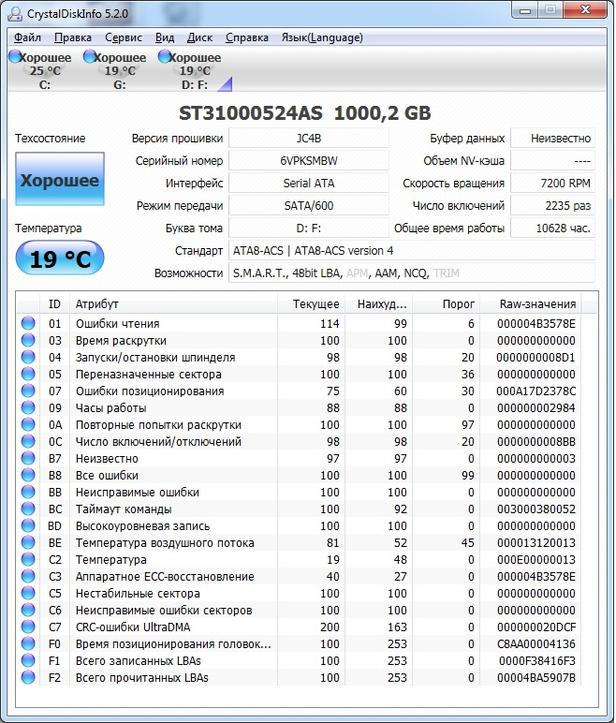
Task: Click the Serial ATA interface field
Action: (308, 183)
